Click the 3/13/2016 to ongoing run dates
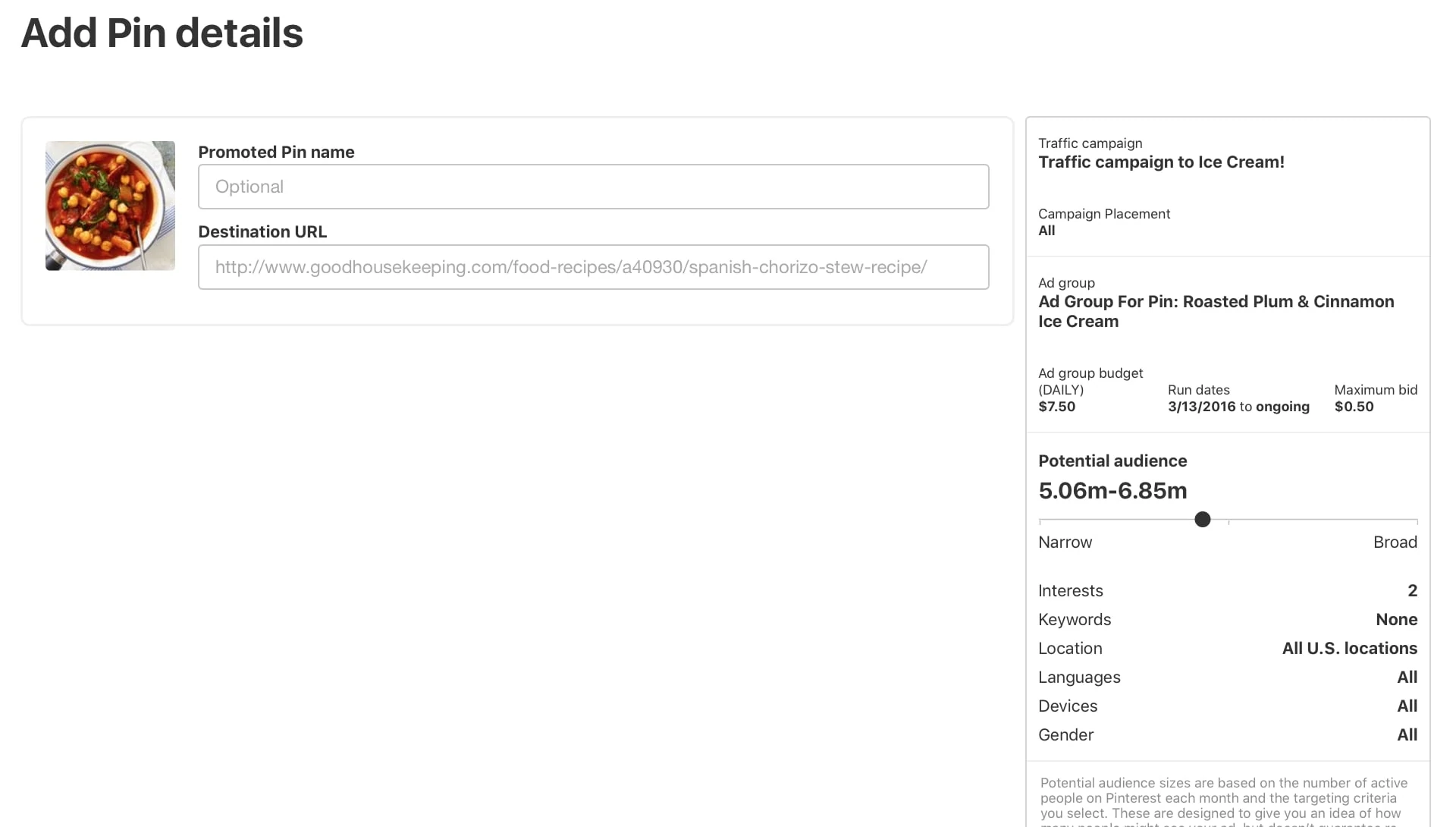 (1238, 407)
